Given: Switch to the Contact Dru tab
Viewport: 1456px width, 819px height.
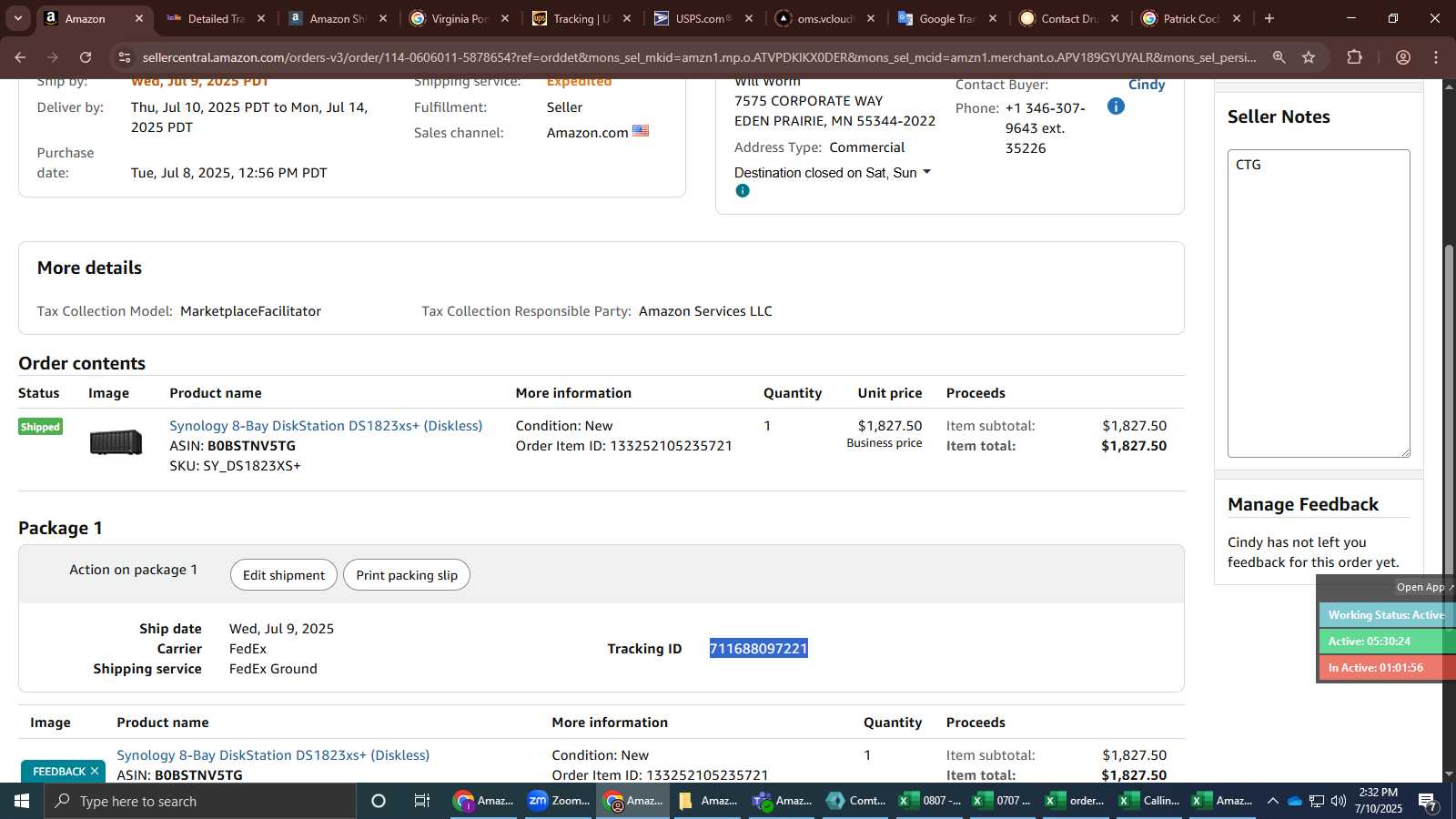Looking at the screenshot, I should 1069,18.
